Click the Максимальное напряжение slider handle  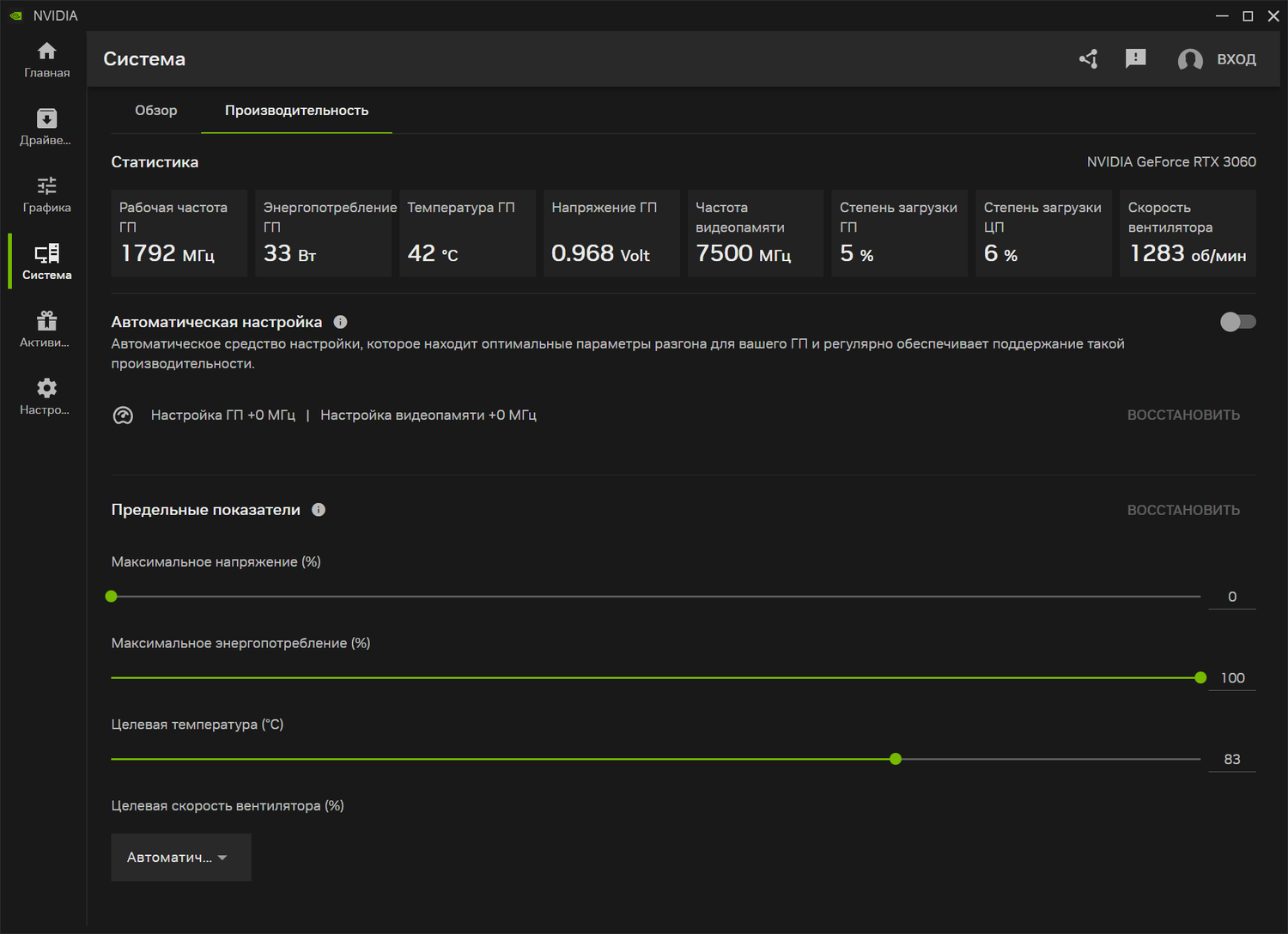112,597
